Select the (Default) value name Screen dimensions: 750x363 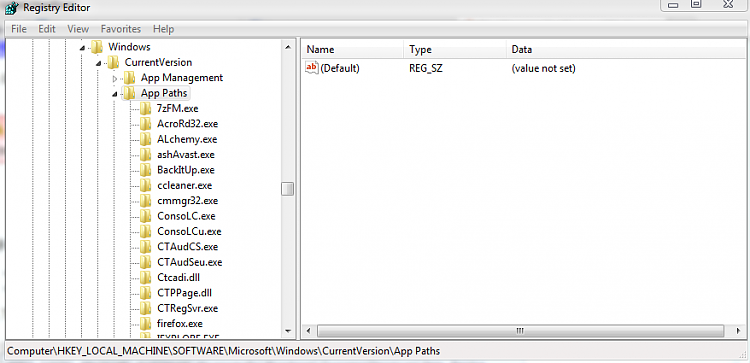tap(340, 68)
